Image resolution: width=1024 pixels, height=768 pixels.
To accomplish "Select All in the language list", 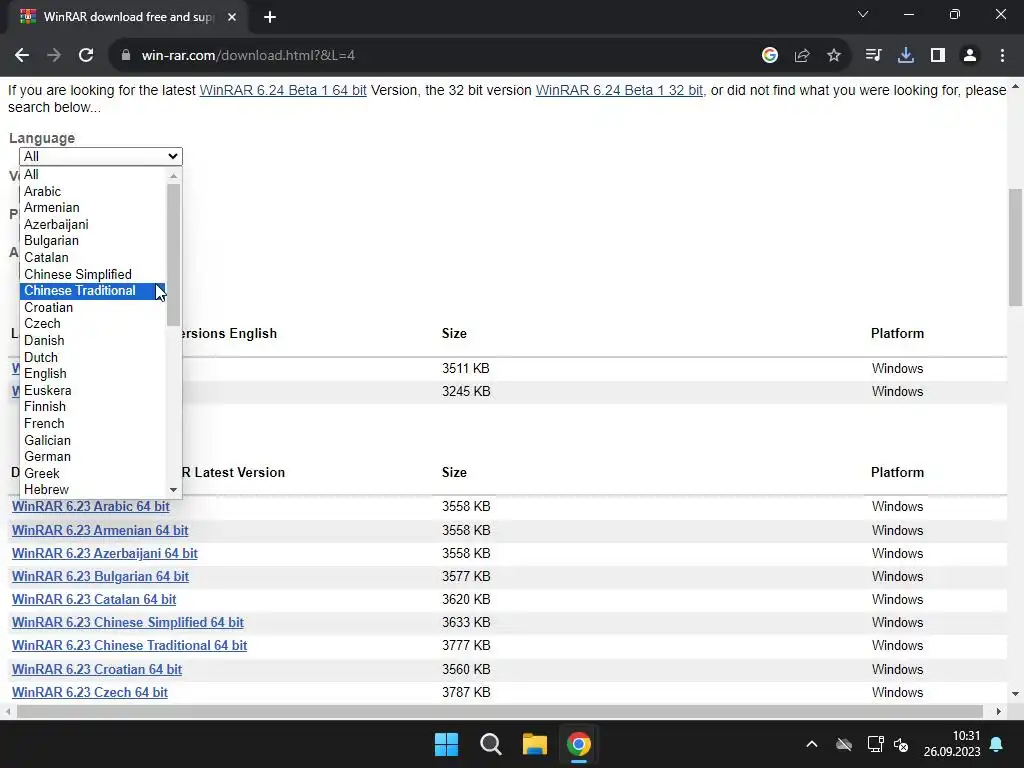I will (93, 174).
